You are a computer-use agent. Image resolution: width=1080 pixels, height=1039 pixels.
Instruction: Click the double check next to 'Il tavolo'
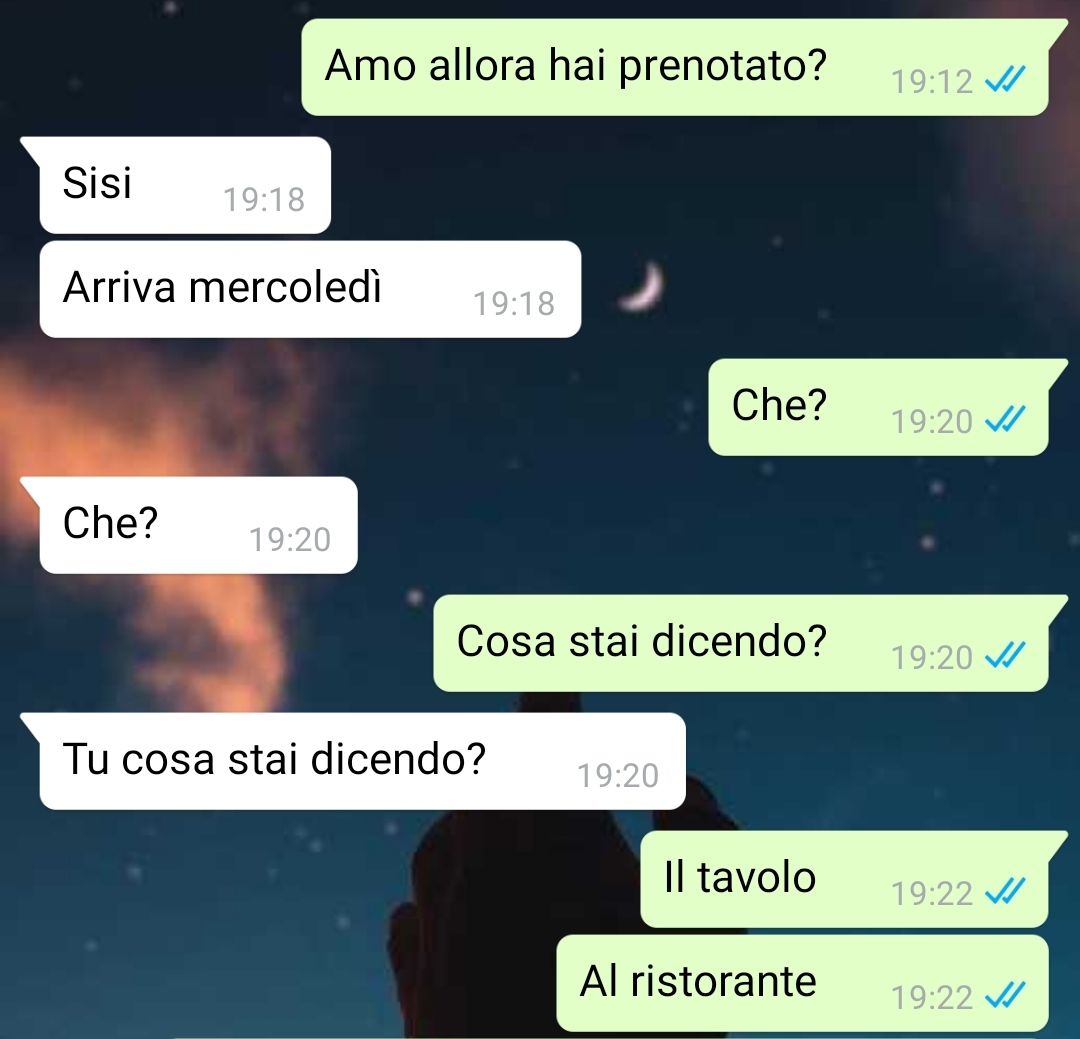coord(1006,892)
